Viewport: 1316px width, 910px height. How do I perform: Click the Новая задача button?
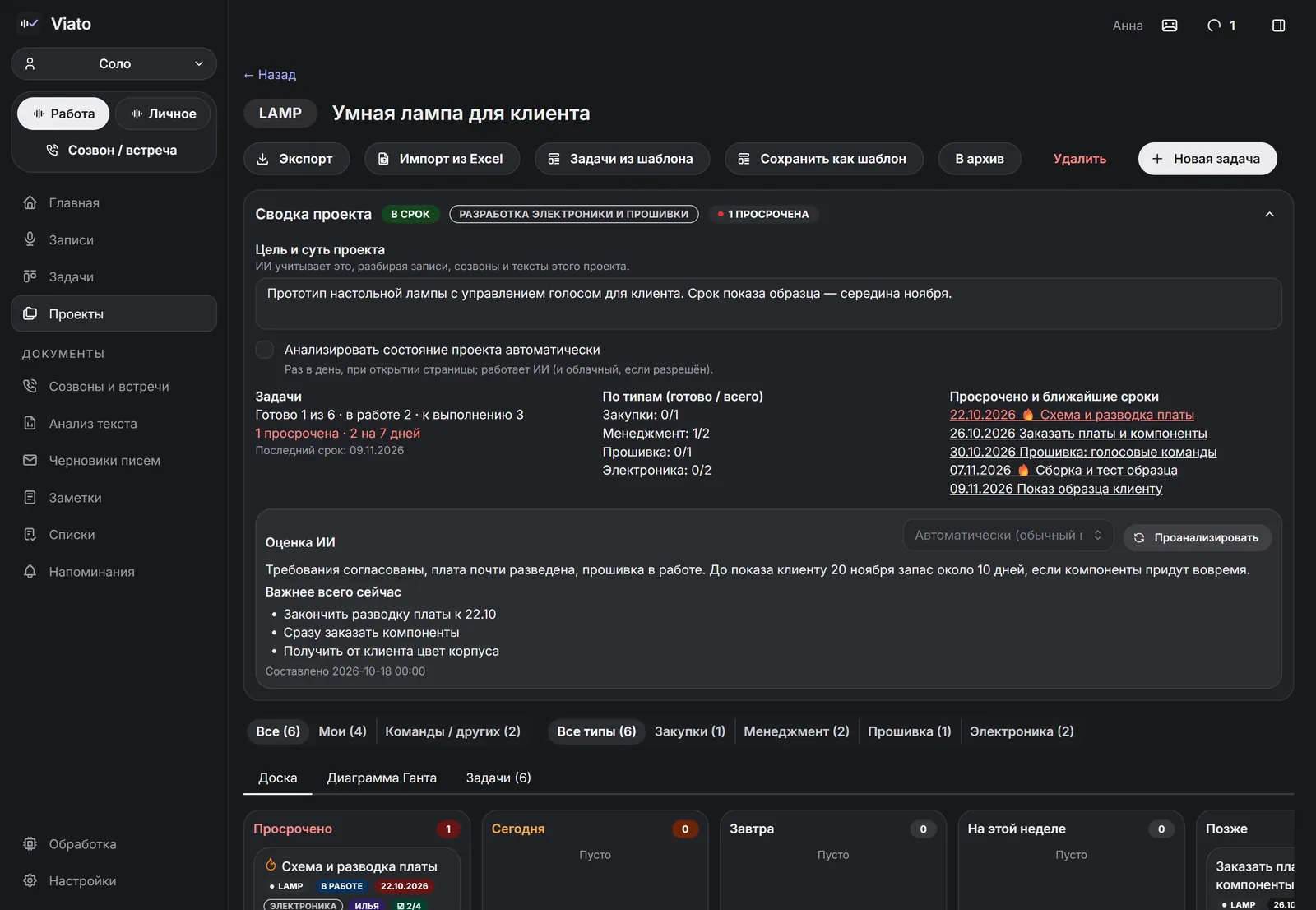pyautogui.click(x=1207, y=159)
